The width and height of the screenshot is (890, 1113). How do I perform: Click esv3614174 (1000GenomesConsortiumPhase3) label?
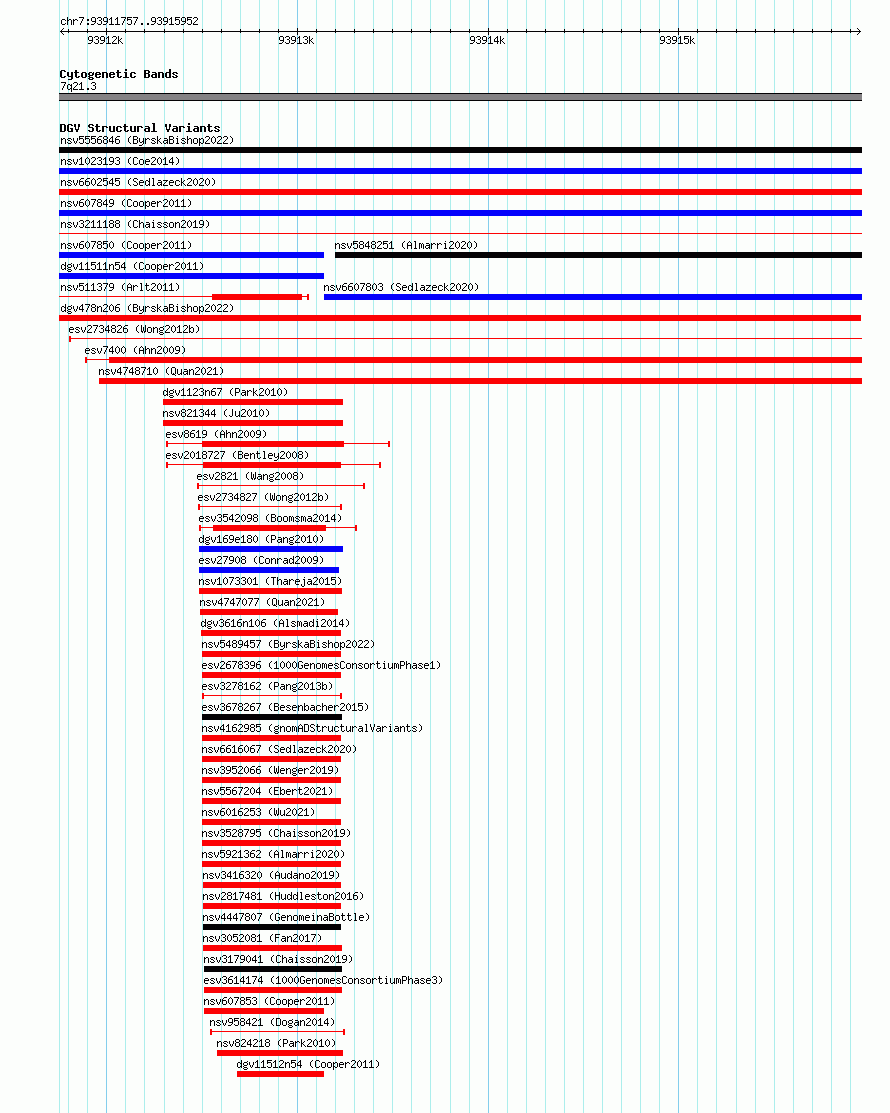(x=323, y=980)
